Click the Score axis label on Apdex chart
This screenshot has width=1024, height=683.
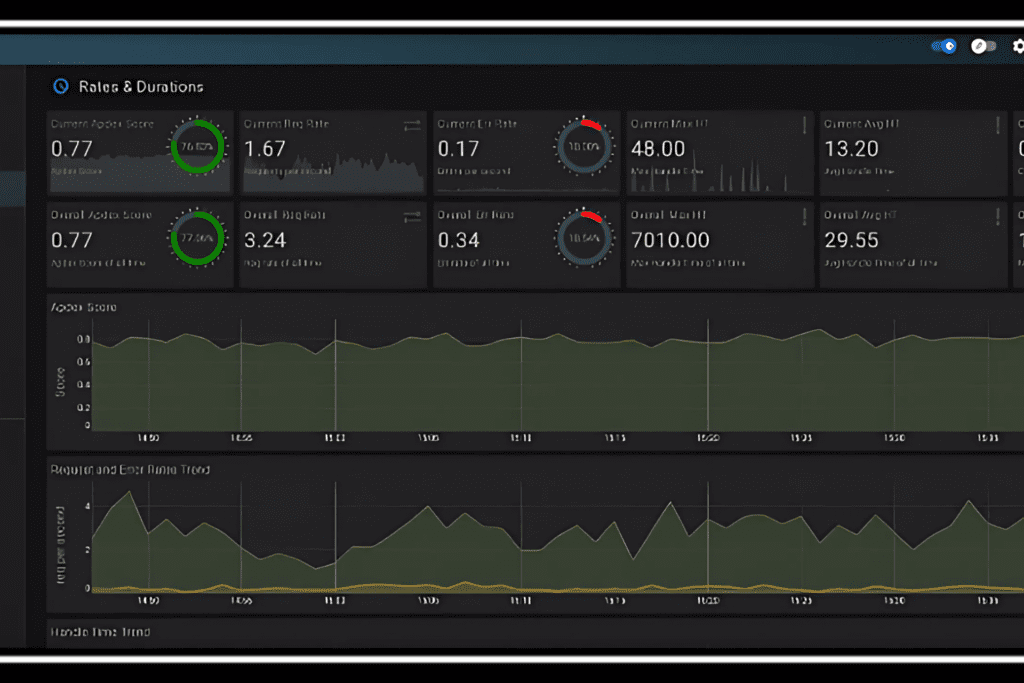(x=61, y=381)
